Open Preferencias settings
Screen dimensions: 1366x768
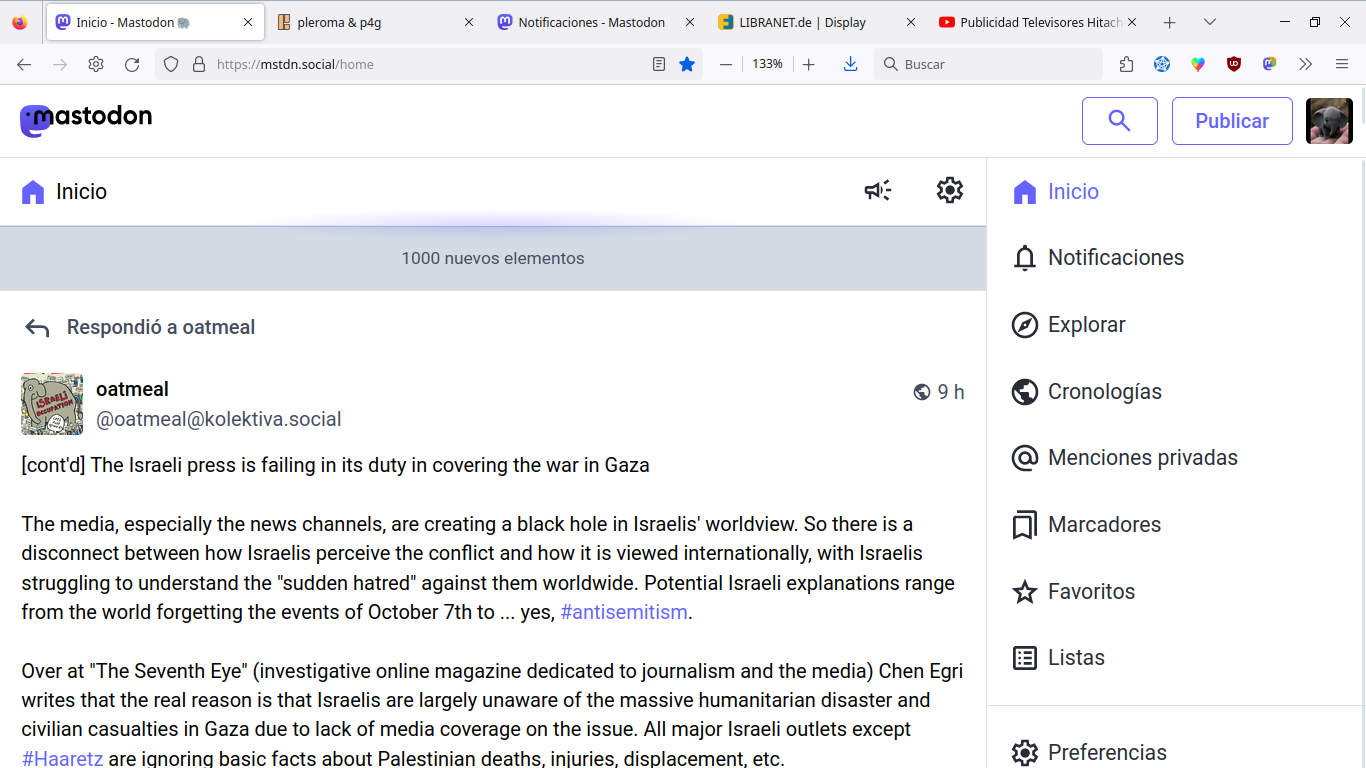(1106, 752)
